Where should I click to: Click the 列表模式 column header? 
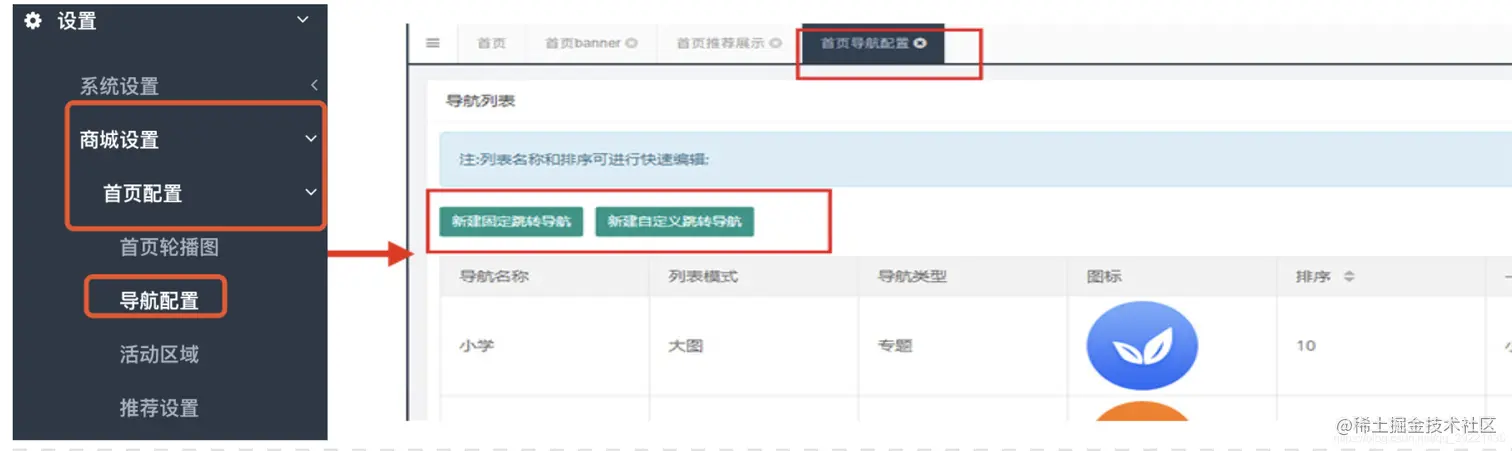click(703, 277)
